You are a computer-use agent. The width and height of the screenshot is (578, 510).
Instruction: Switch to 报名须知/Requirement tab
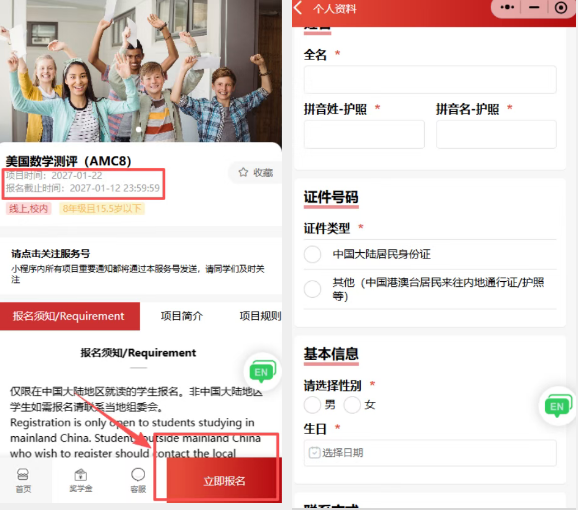70,316
